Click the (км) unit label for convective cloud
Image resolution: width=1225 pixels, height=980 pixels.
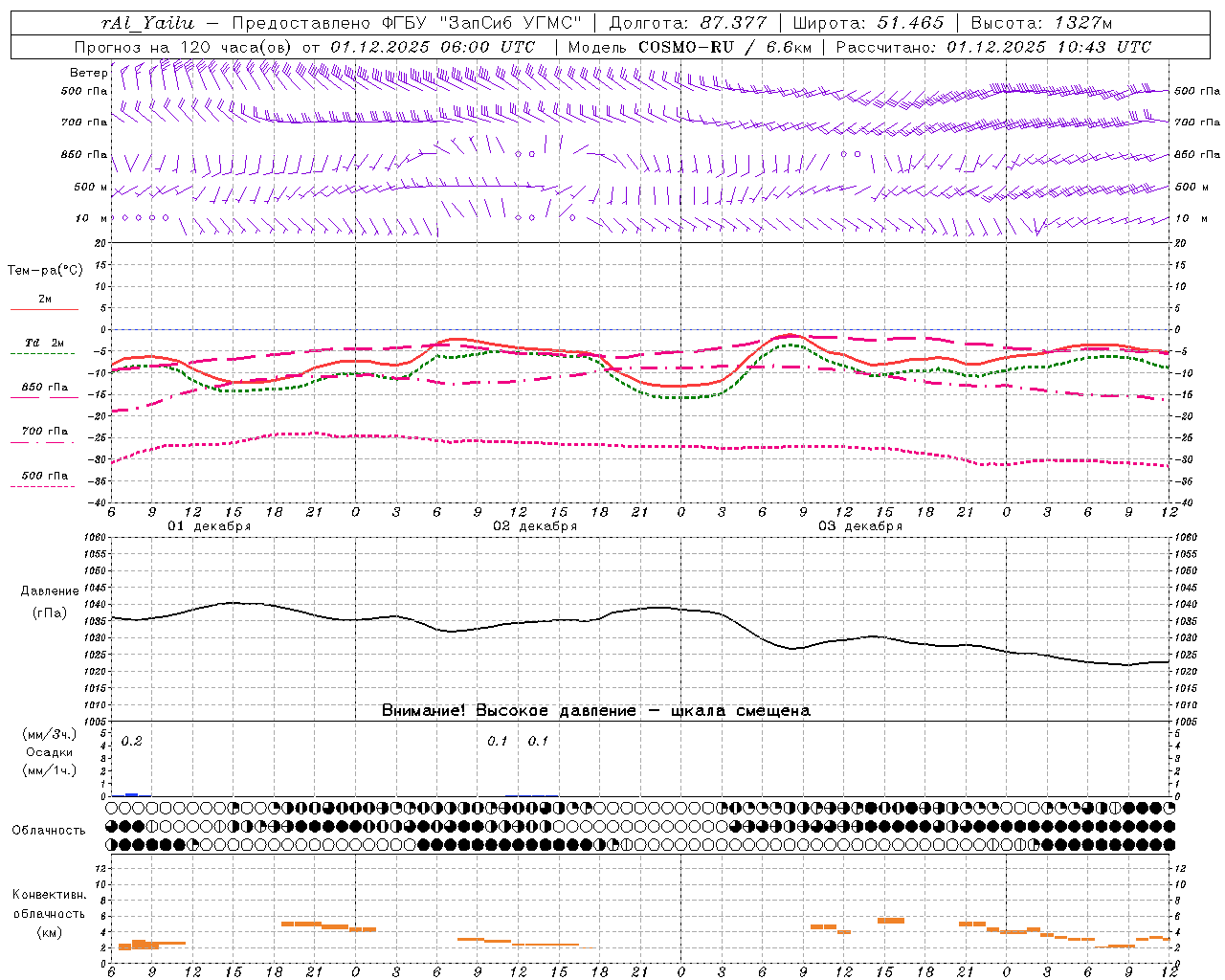coord(49,932)
